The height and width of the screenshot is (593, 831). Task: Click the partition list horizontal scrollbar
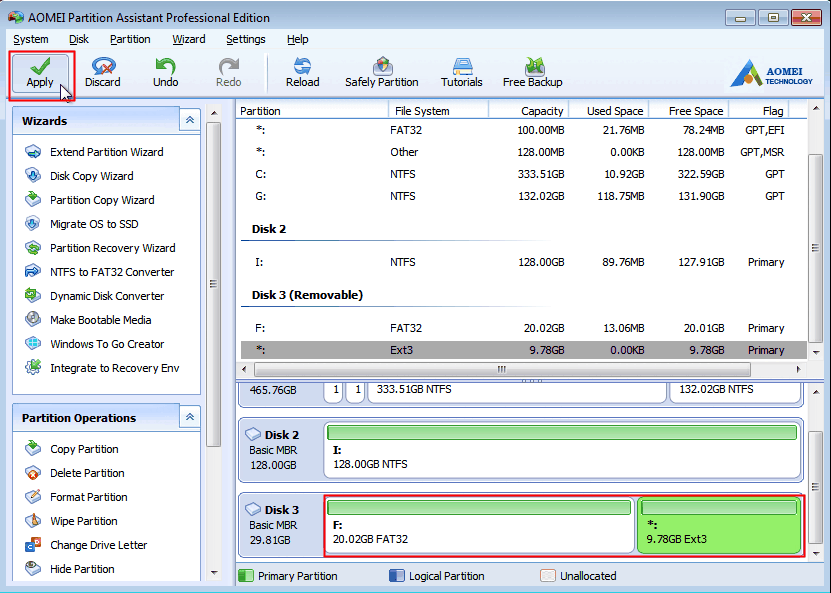click(x=502, y=369)
